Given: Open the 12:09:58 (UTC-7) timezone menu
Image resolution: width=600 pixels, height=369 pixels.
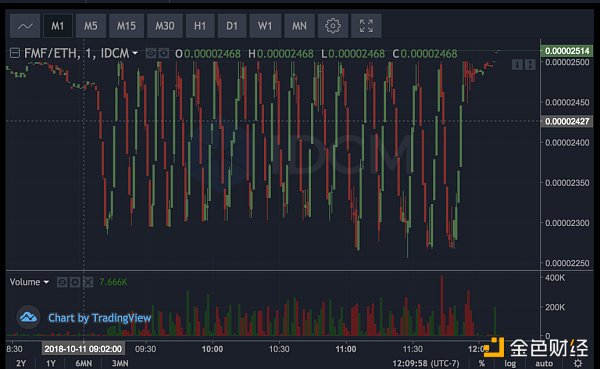Looking at the screenshot, I should pyautogui.click(x=426, y=363).
